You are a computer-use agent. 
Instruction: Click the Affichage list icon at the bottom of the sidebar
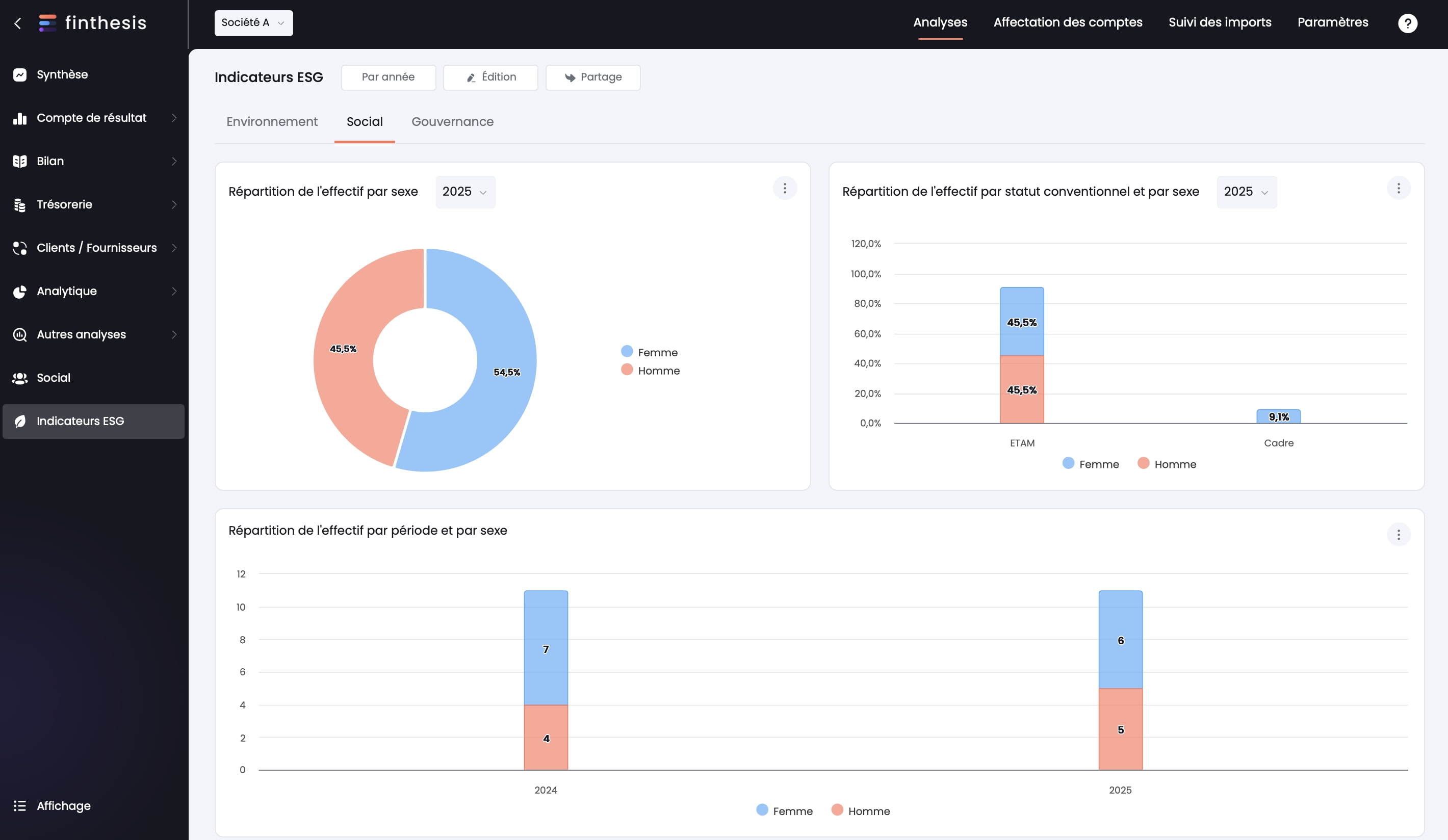coord(19,805)
